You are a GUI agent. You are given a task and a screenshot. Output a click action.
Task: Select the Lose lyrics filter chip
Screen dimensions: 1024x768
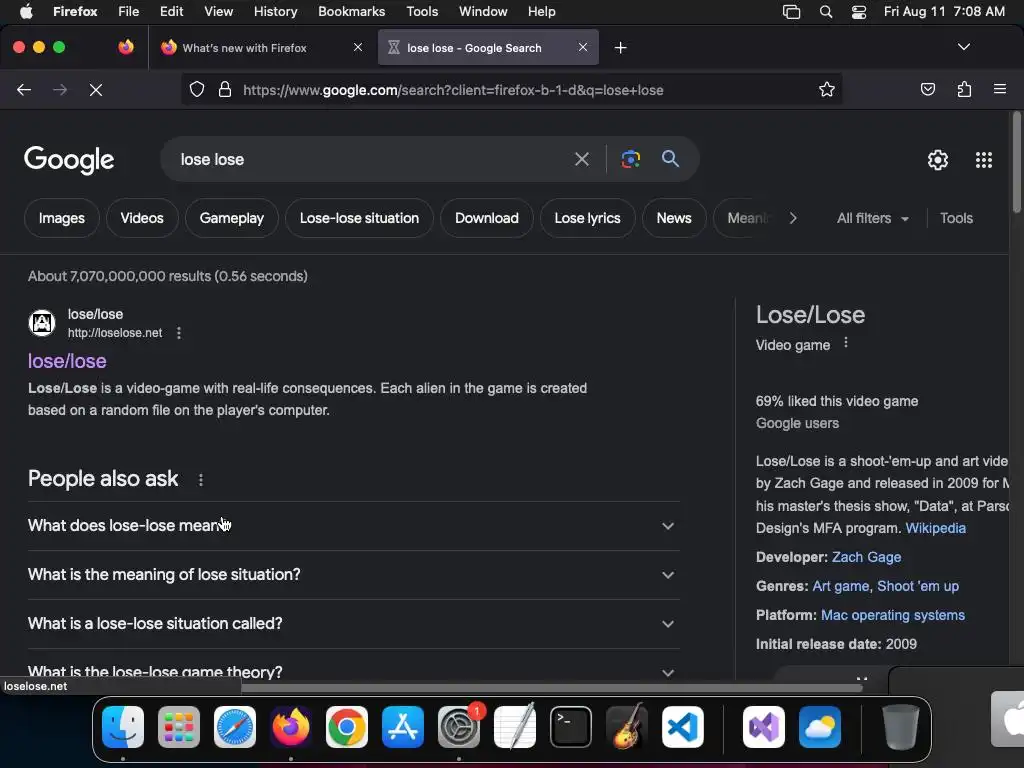[x=587, y=218]
